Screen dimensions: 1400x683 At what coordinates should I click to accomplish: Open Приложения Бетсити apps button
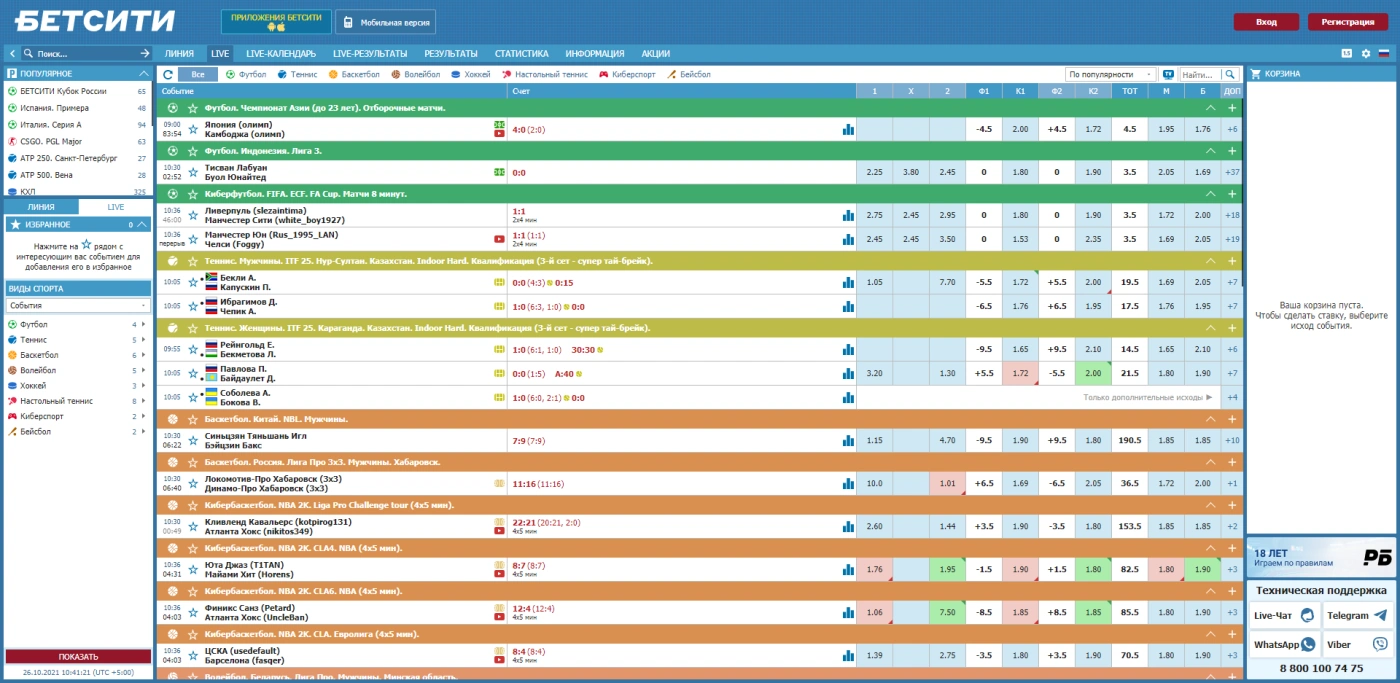coord(276,22)
